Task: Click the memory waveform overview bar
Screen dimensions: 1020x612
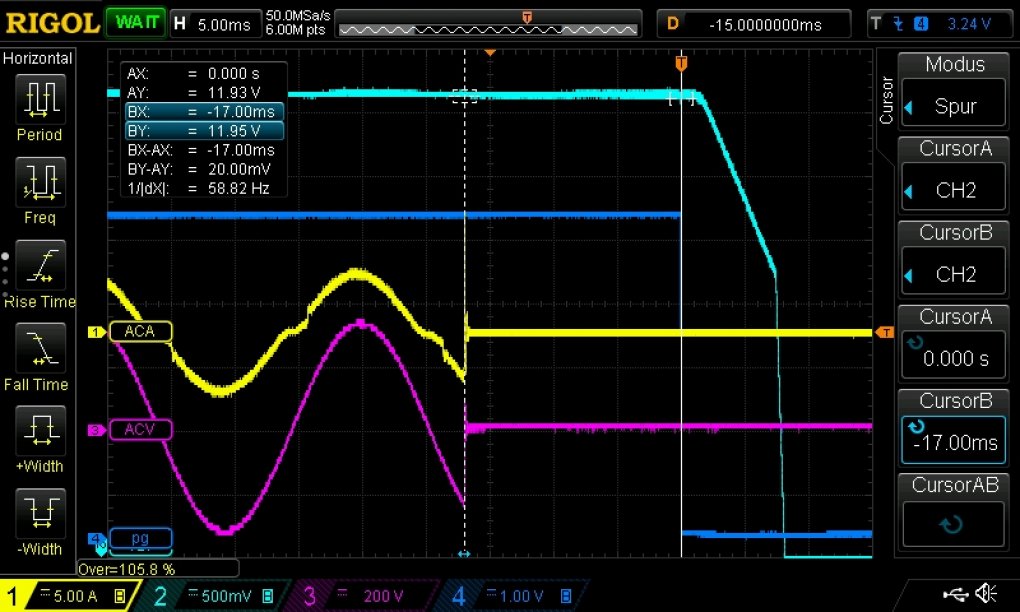Action: [x=488, y=24]
